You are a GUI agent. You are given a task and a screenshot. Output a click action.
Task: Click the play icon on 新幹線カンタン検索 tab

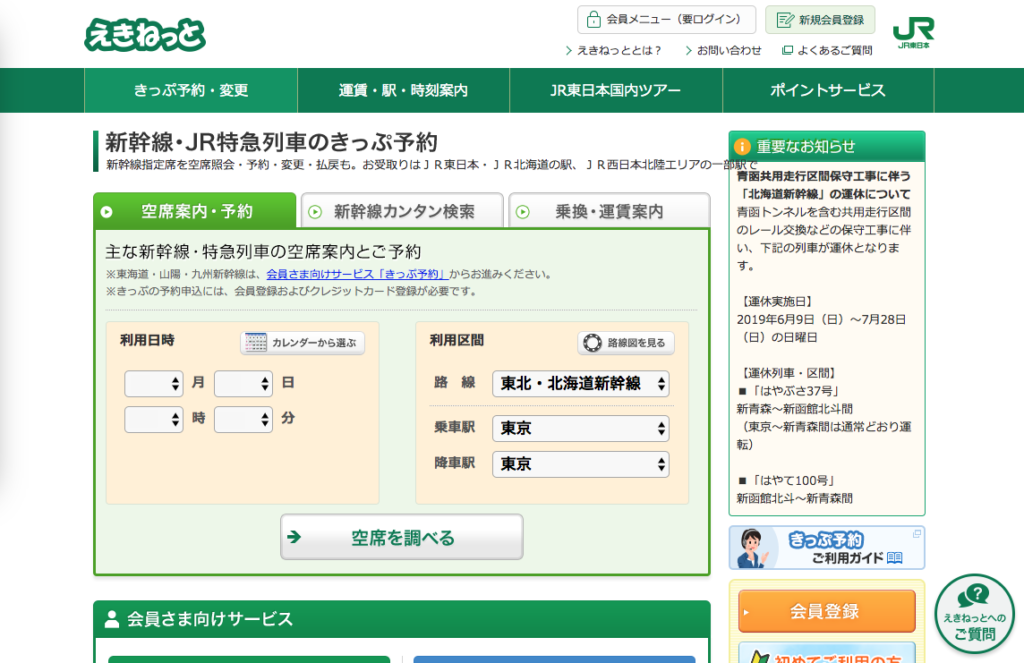(x=315, y=212)
